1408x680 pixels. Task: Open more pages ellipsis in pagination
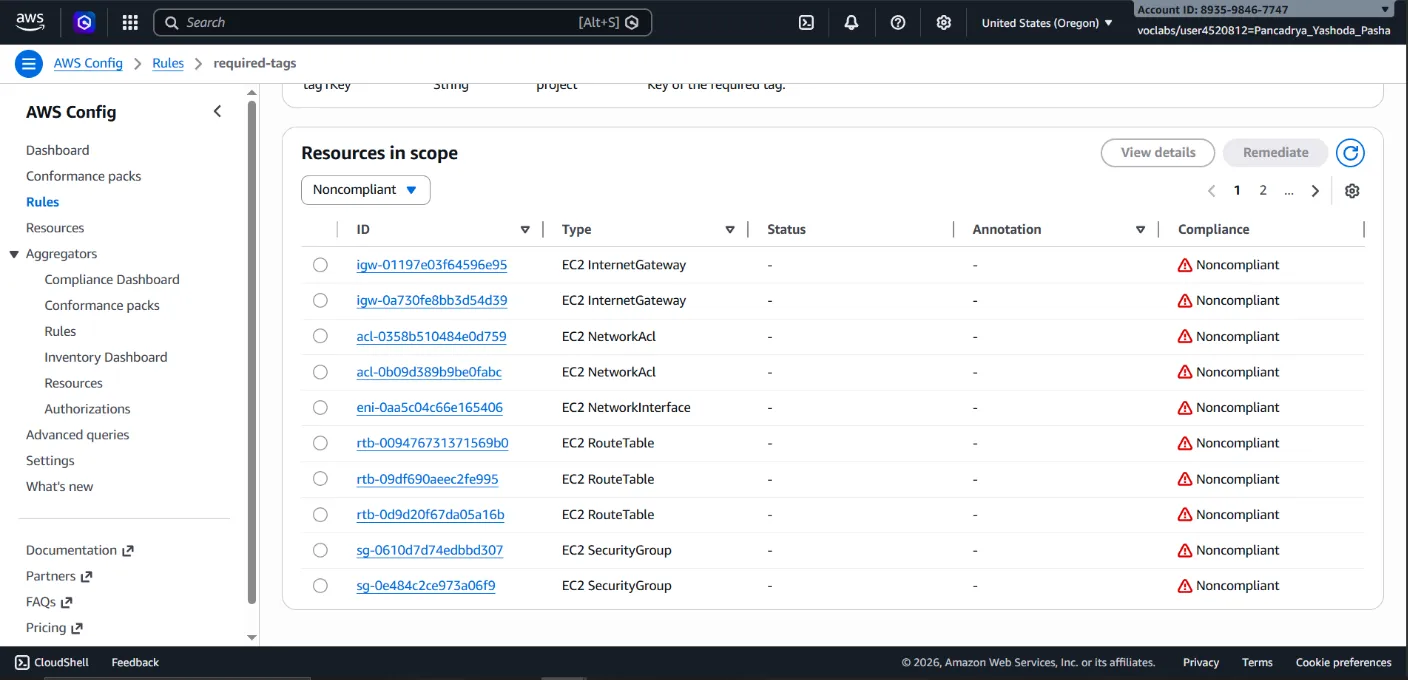pos(1289,191)
